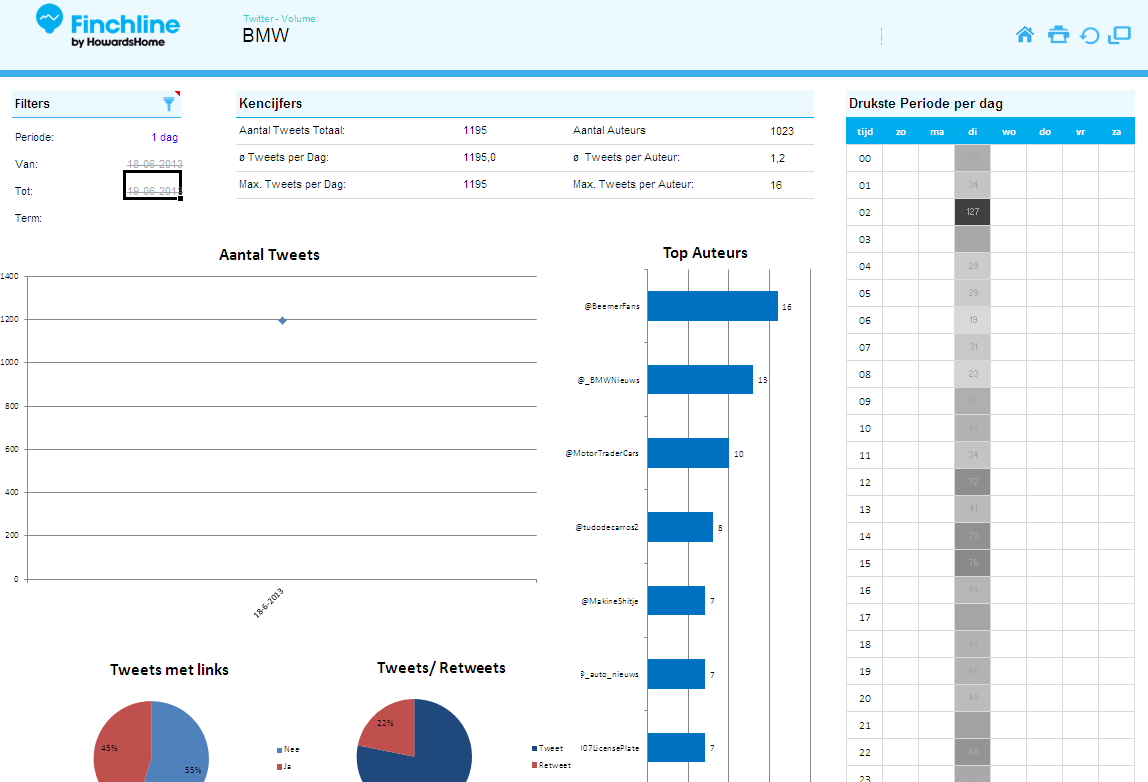Click the Finchline logo
Image resolution: width=1148 pixels, height=782 pixels.
(108, 26)
